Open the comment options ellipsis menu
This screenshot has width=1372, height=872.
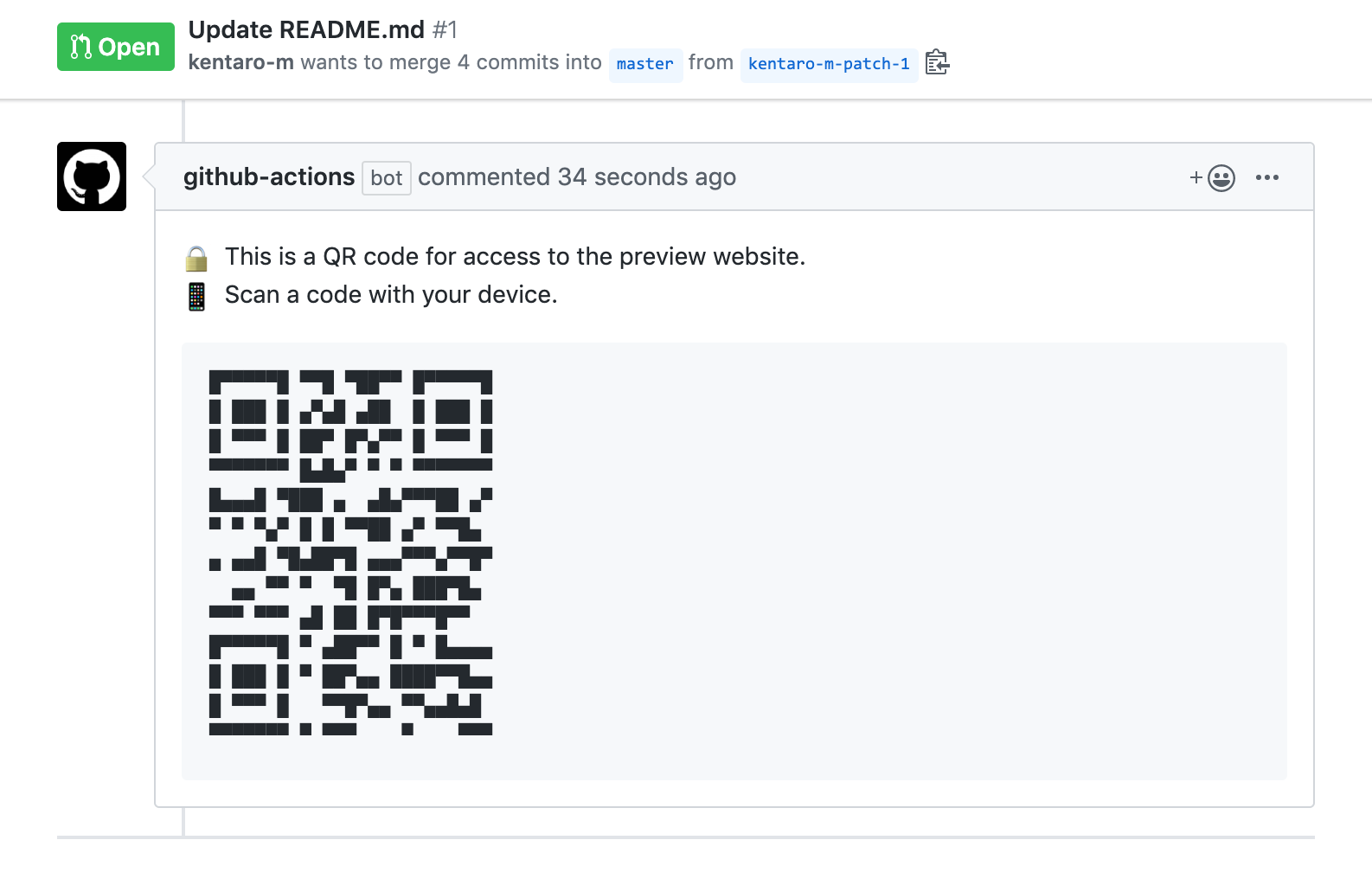pyautogui.click(x=1267, y=177)
